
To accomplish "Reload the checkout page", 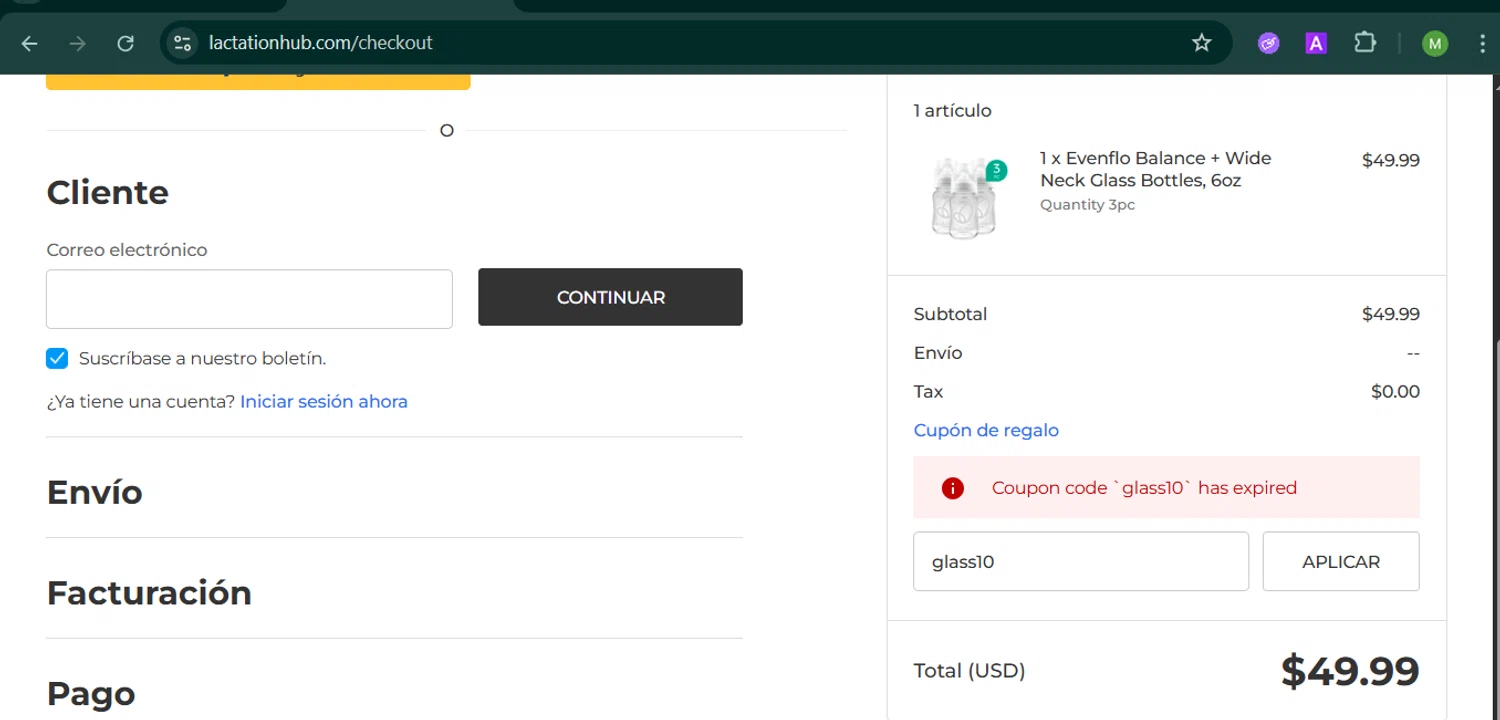I will [x=126, y=43].
